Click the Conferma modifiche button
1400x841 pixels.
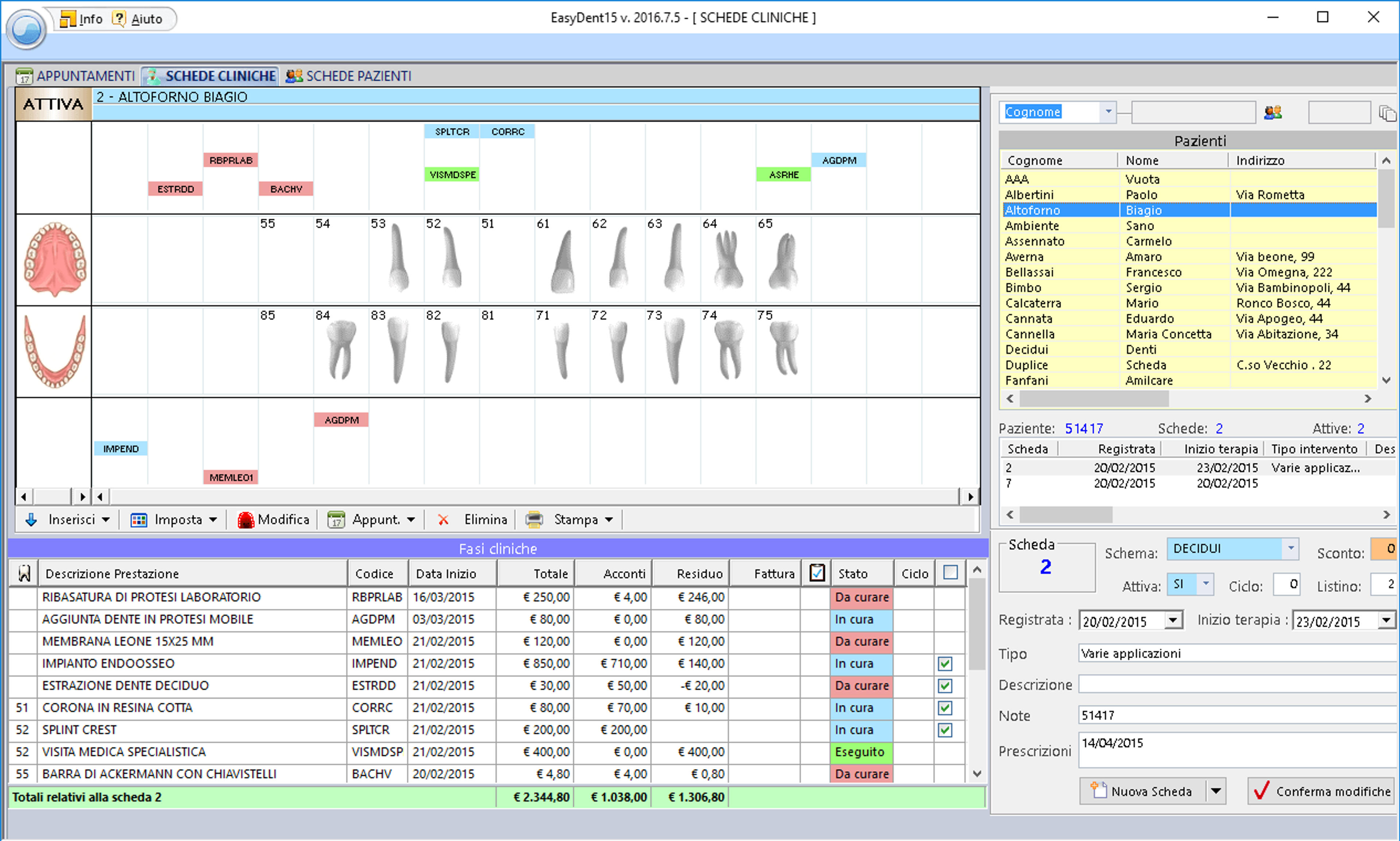tap(1321, 791)
